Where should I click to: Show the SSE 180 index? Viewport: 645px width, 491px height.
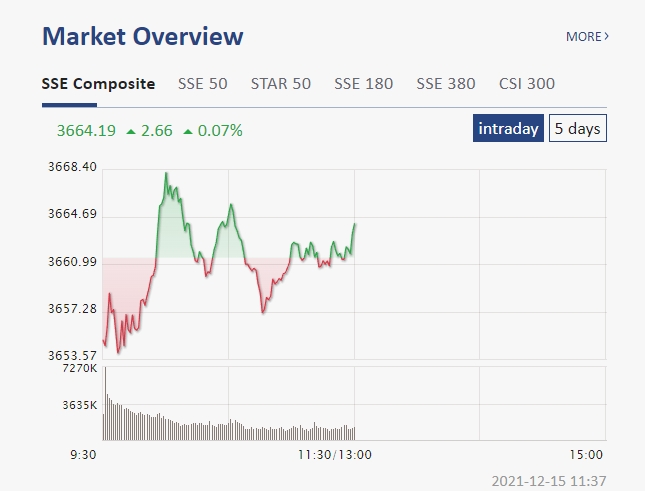[363, 84]
